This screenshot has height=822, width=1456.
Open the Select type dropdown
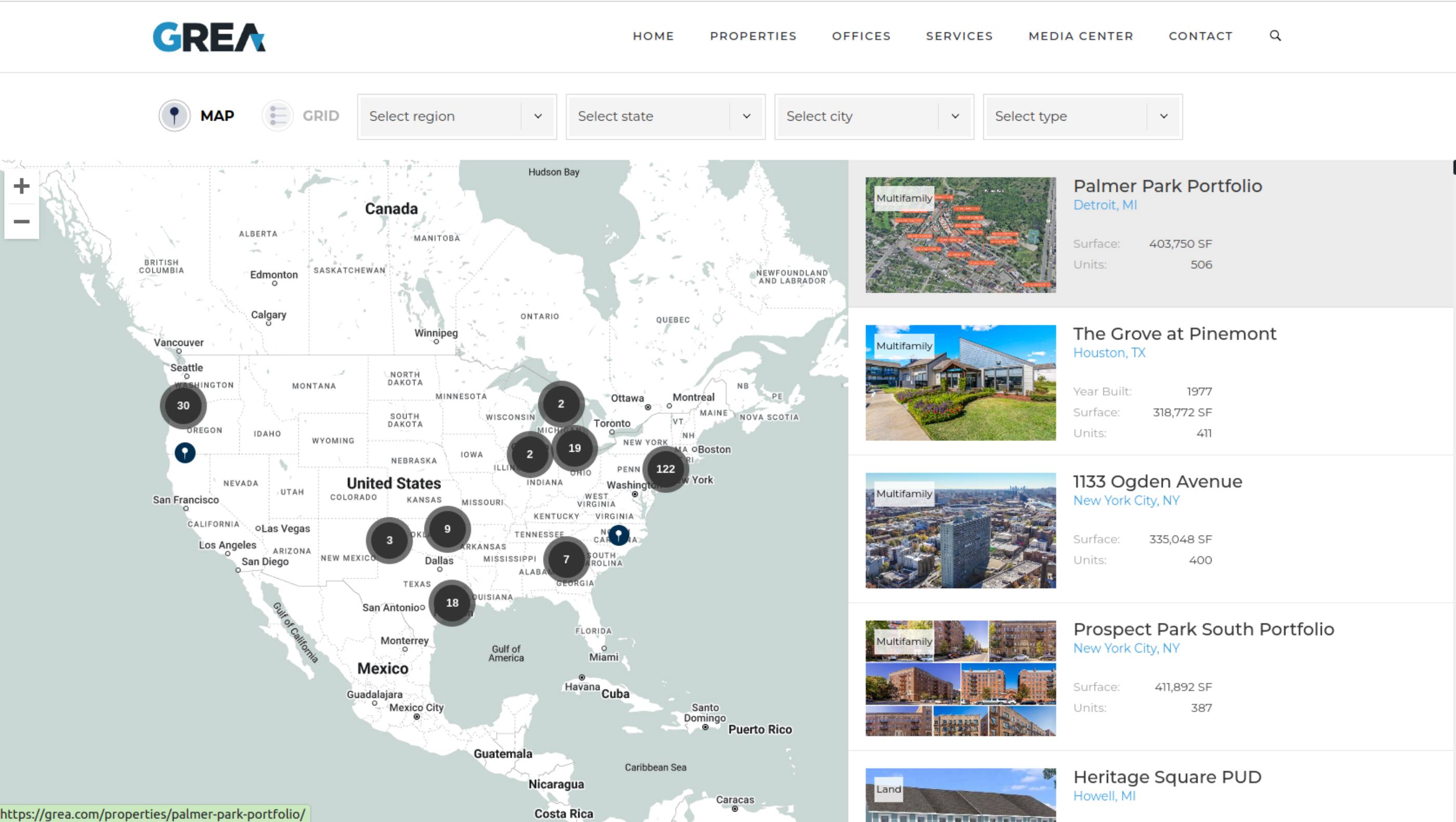pyautogui.click(x=1083, y=116)
